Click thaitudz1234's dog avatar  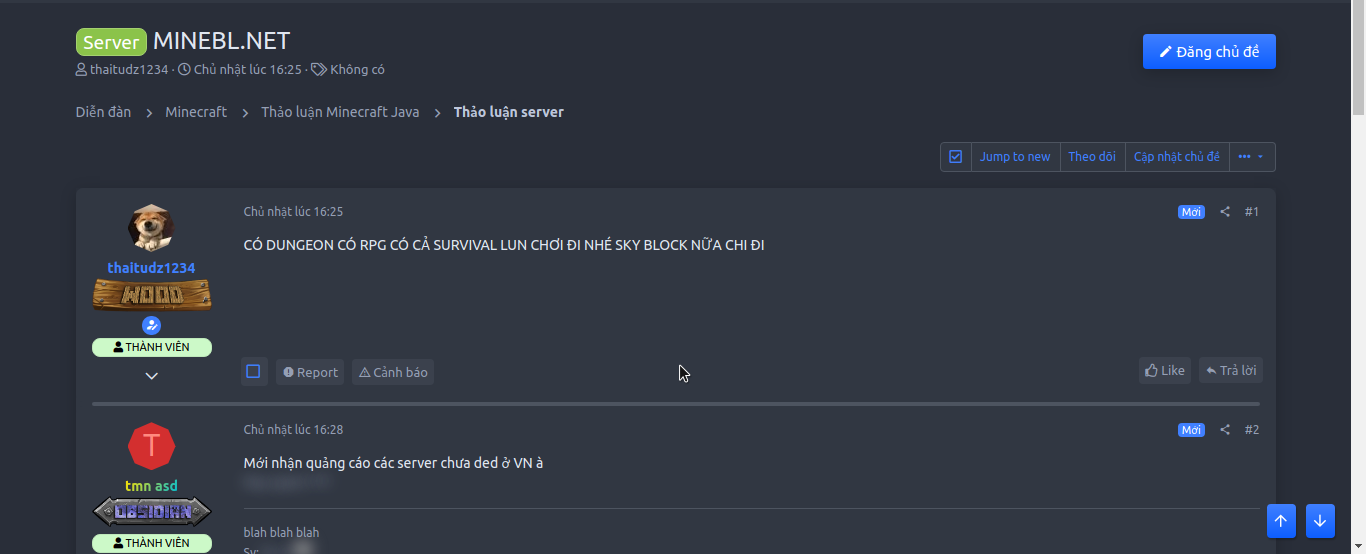(x=152, y=228)
